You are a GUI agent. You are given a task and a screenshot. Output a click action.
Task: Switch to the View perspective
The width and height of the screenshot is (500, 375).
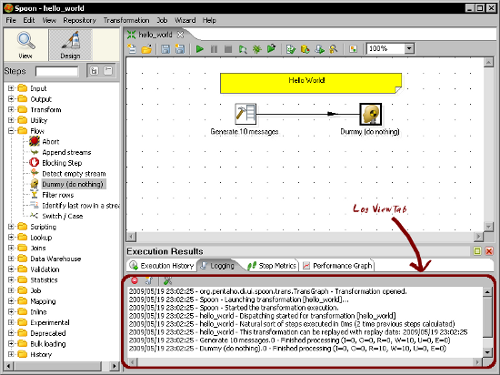coord(26,45)
